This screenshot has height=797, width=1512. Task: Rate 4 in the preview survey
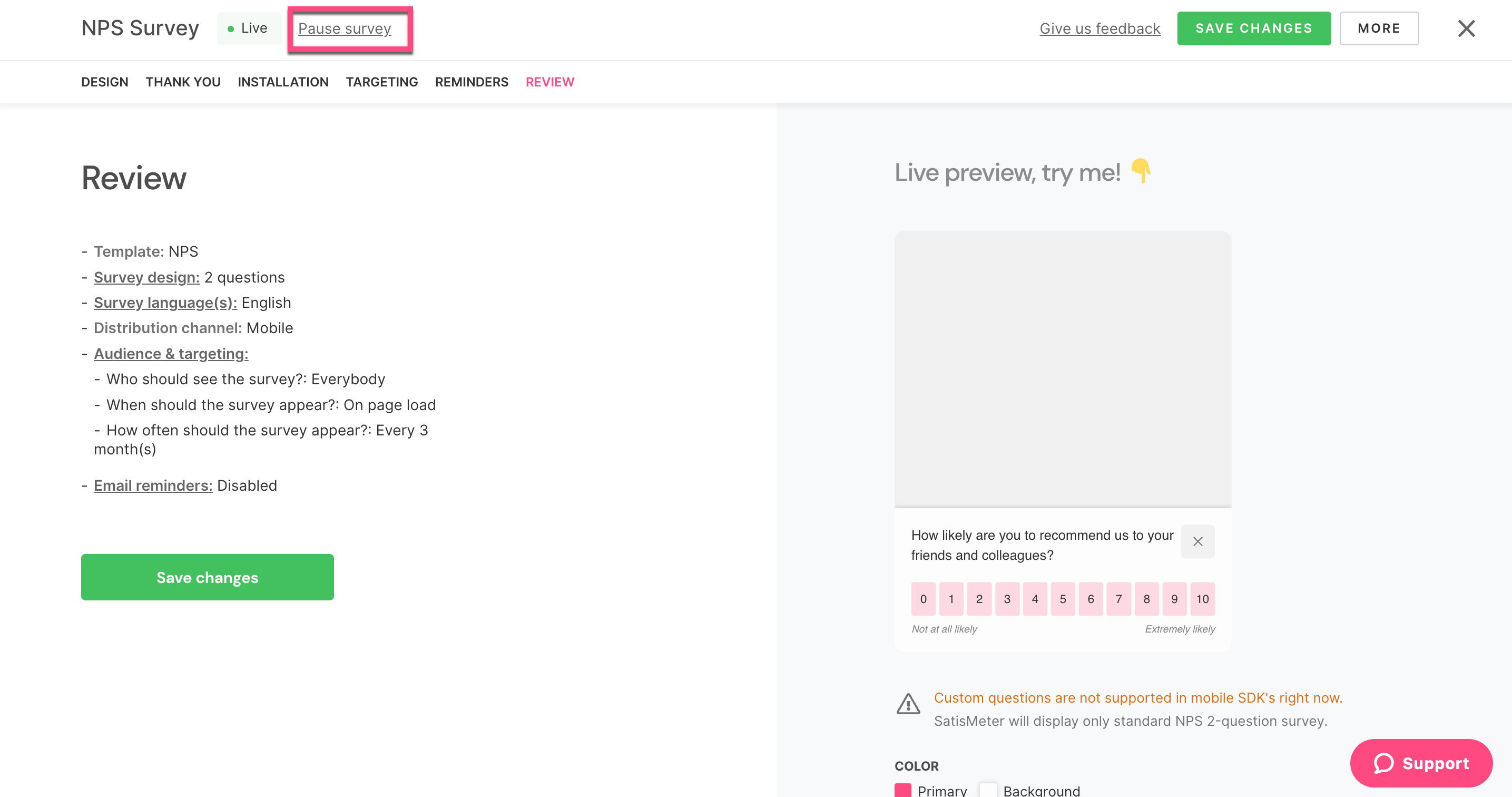point(1034,598)
